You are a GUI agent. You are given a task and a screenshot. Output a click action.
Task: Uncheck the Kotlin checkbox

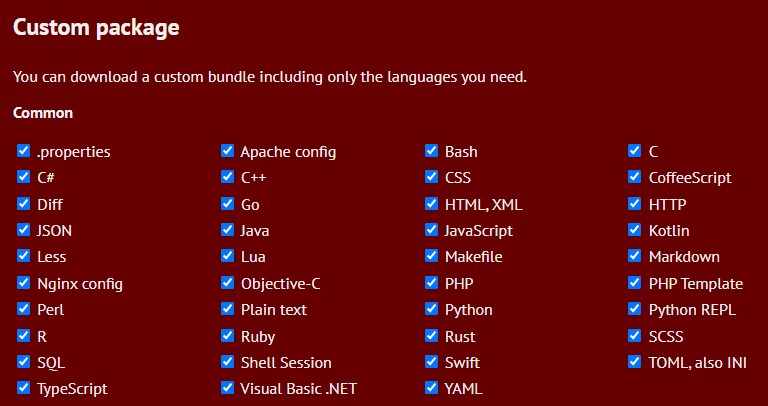tap(635, 230)
